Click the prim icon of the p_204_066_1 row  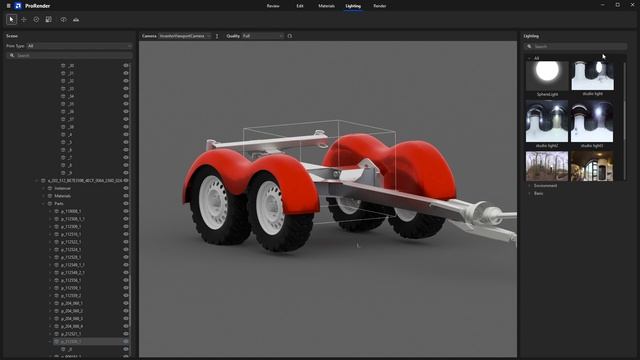pos(57,303)
